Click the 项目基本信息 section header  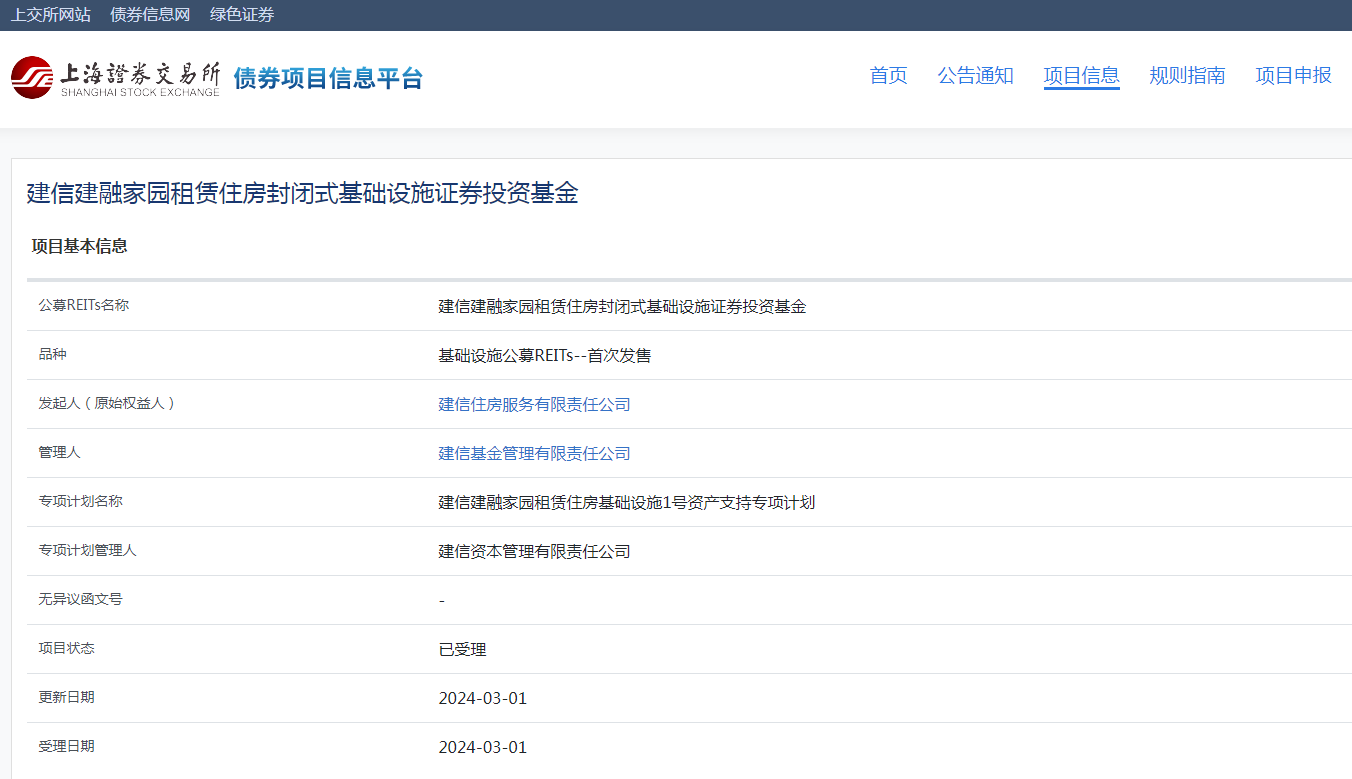(x=80, y=246)
